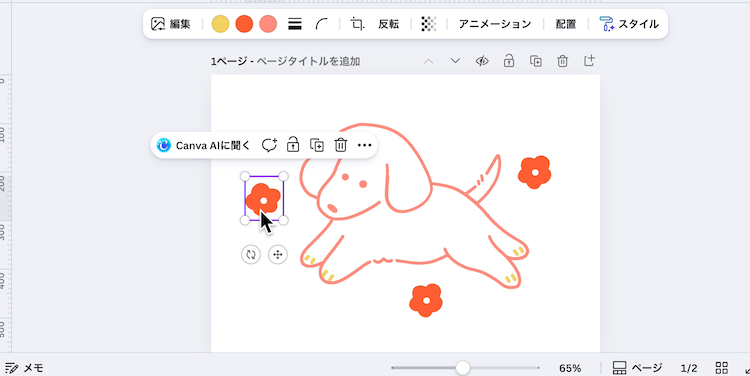Image resolution: width=750 pixels, height=376 pixels.
Task: Open the line weight style icon
Action: coord(295,24)
